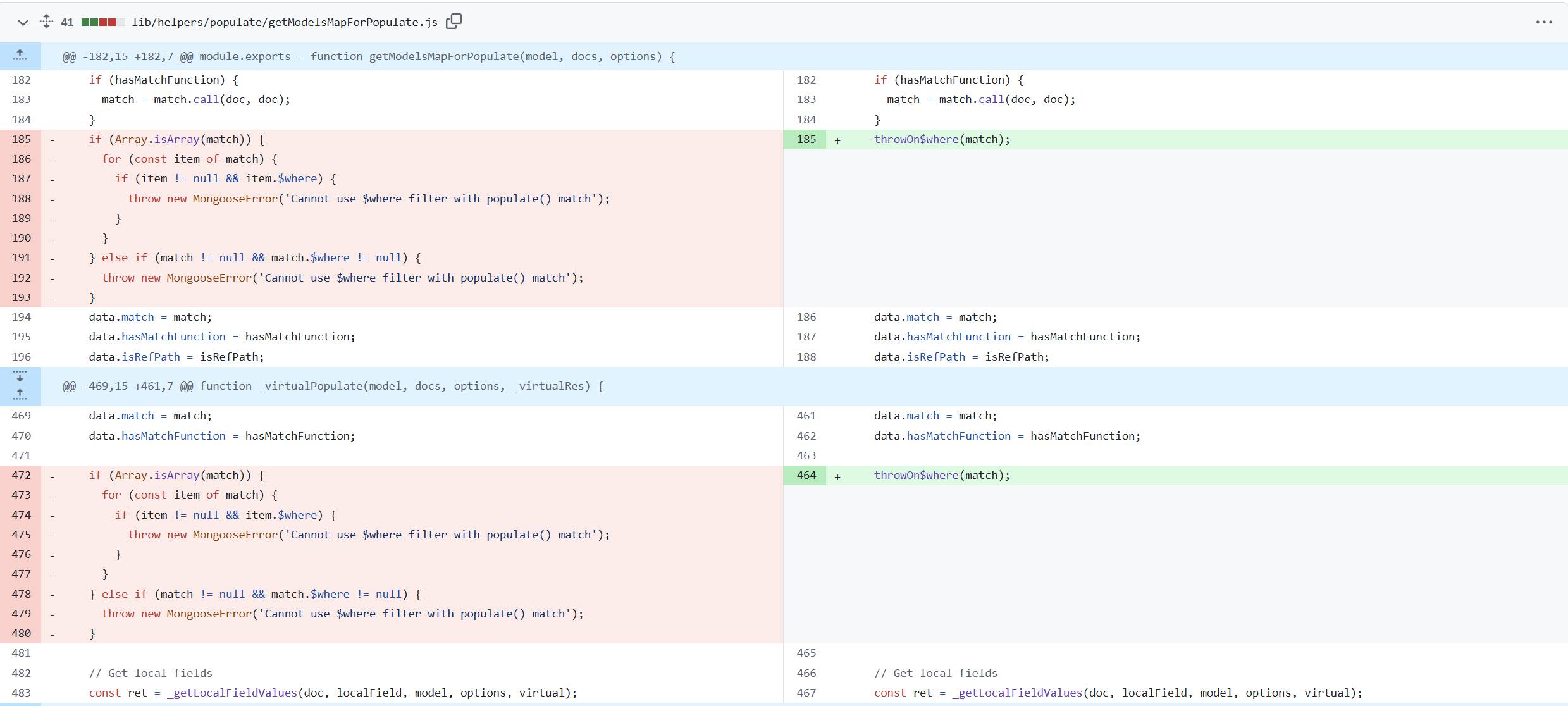Click the plus marker on line 464
The height and width of the screenshot is (706, 1568).
point(837,476)
